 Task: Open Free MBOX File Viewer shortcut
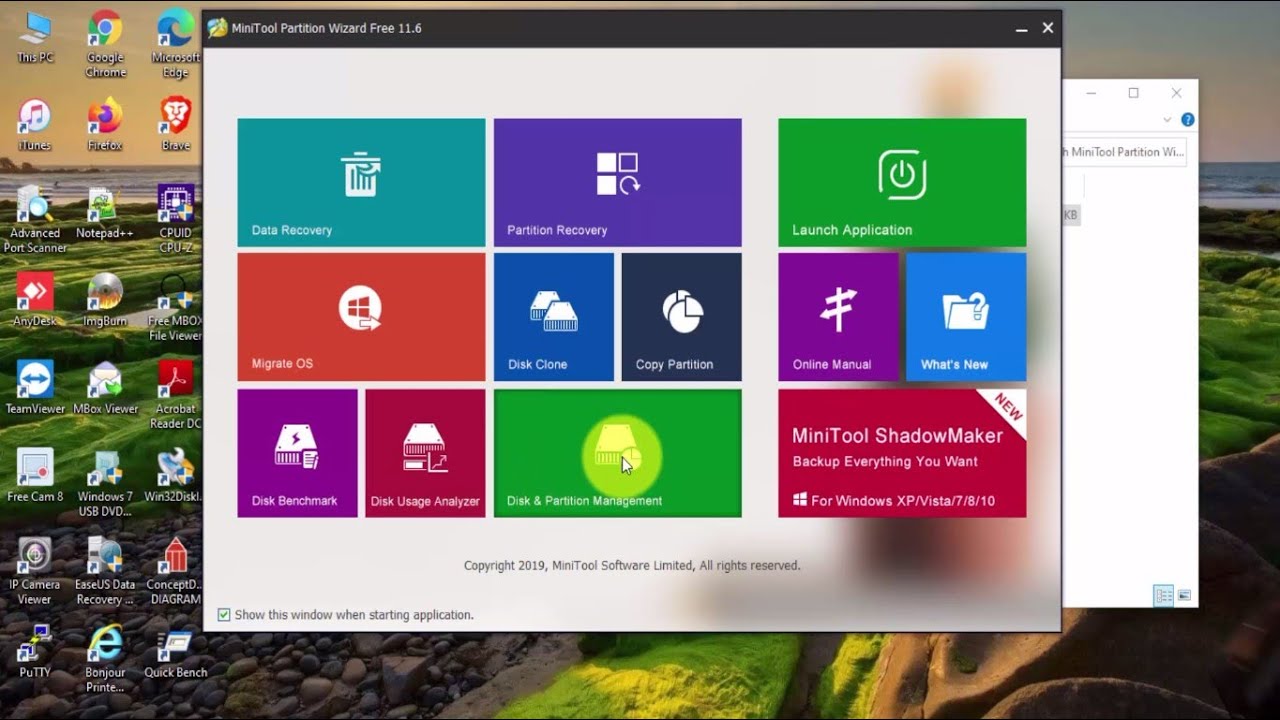(176, 308)
